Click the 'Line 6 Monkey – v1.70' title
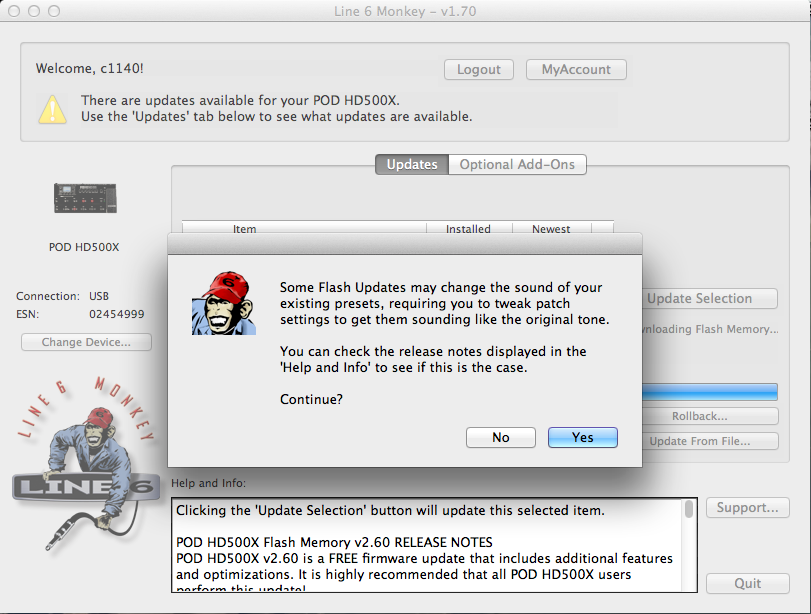 click(x=405, y=11)
